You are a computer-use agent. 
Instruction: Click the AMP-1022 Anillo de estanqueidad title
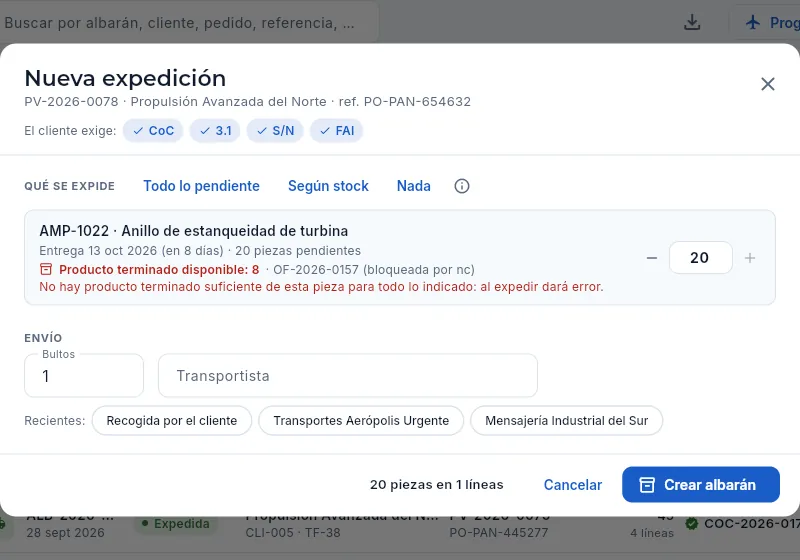click(193, 231)
